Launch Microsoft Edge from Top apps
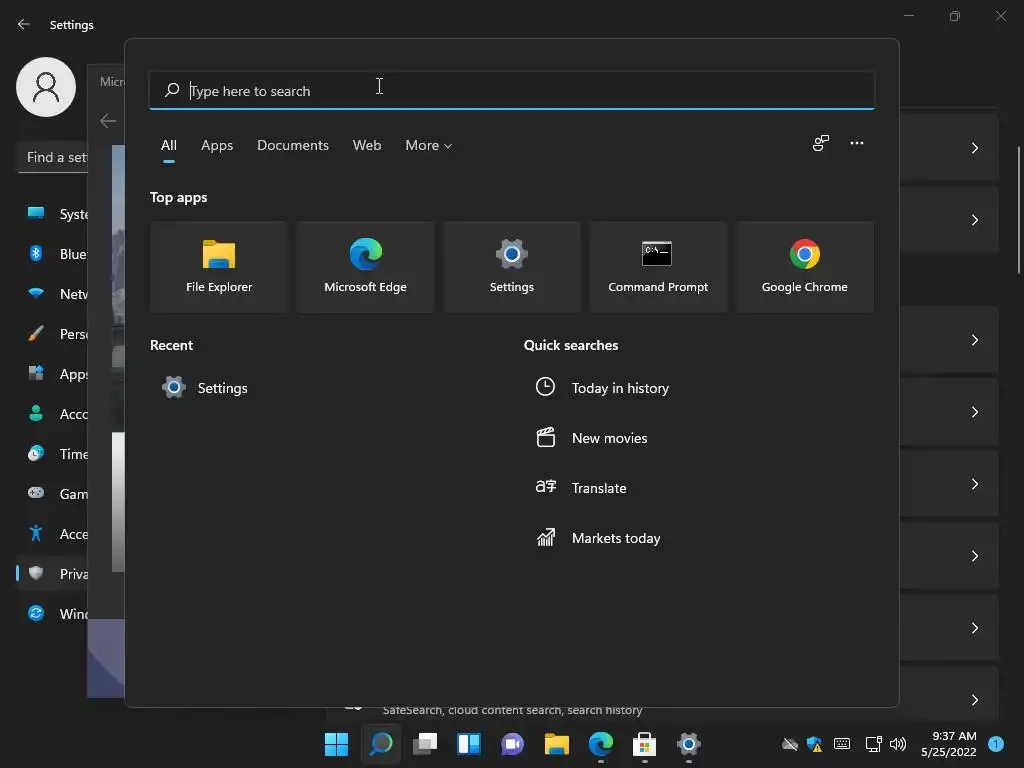 [365, 266]
